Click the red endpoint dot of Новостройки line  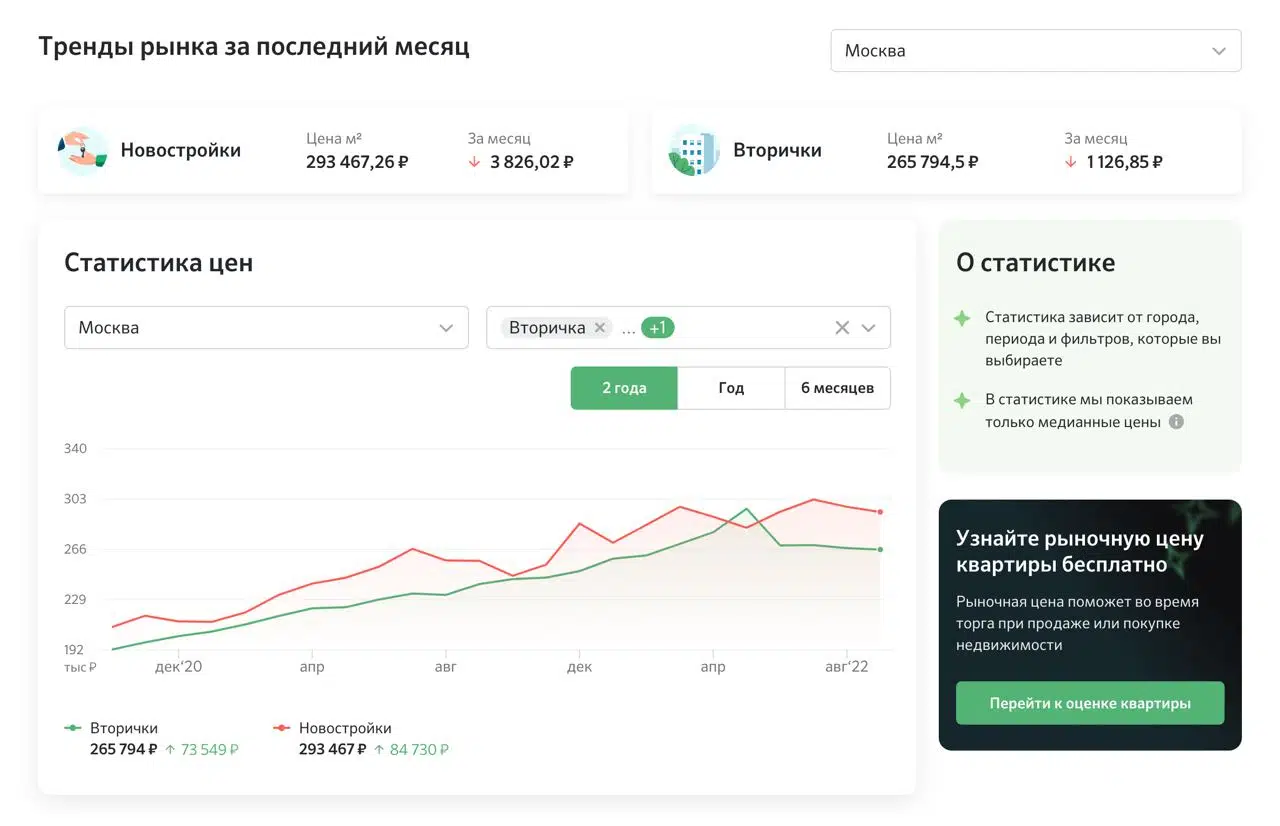pos(880,512)
